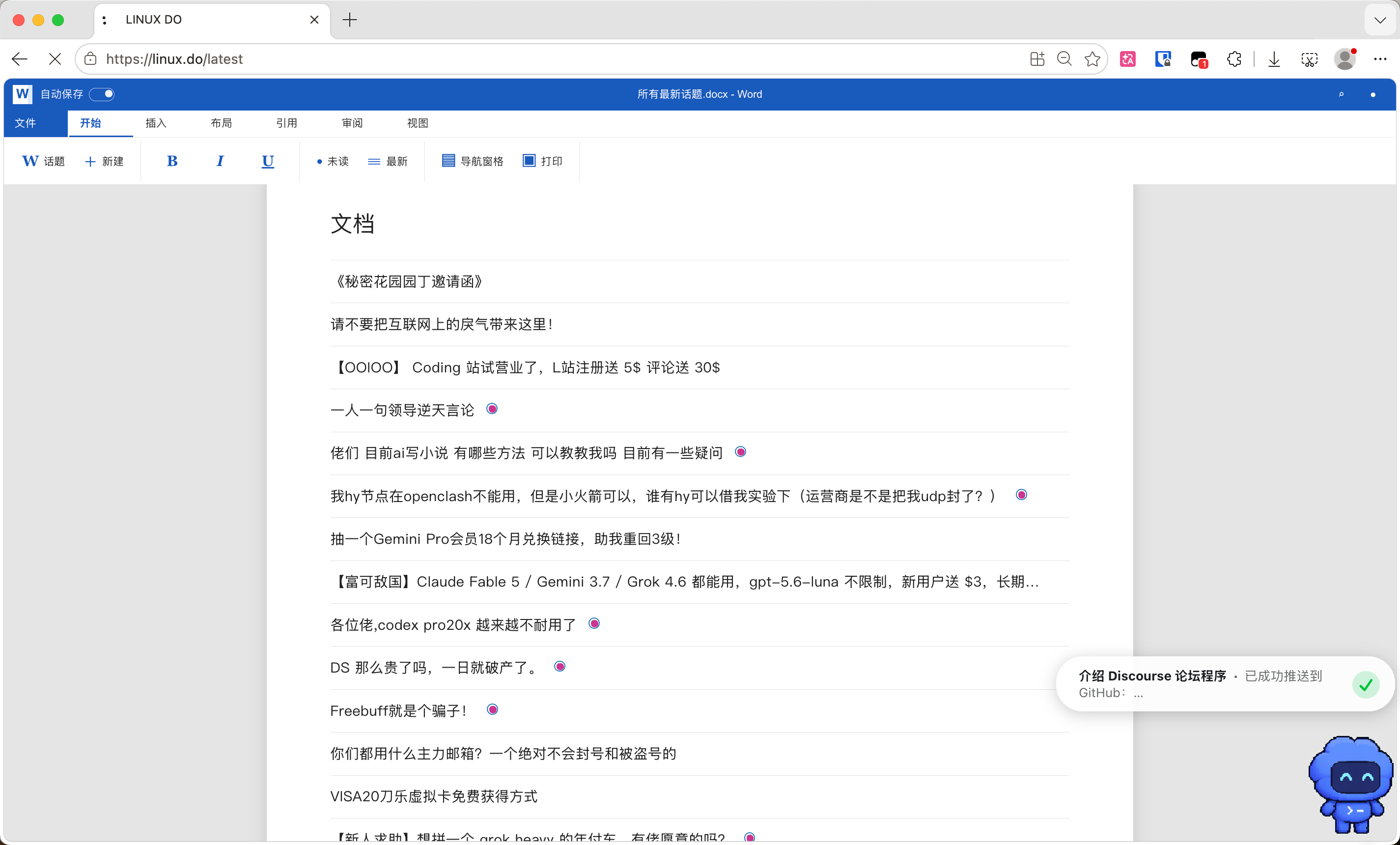1400x845 pixels.
Task: Click the site information lock icon
Action: pyautogui.click(x=90, y=59)
